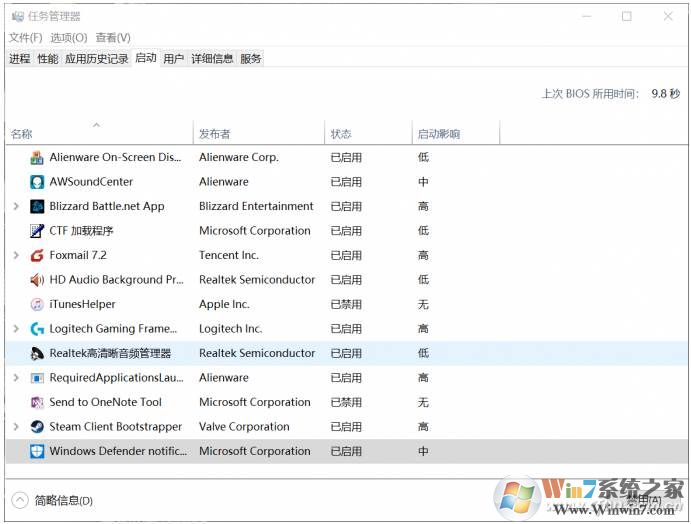Expand the Foxmail 7.2 startup entry

pyautogui.click(x=16, y=255)
